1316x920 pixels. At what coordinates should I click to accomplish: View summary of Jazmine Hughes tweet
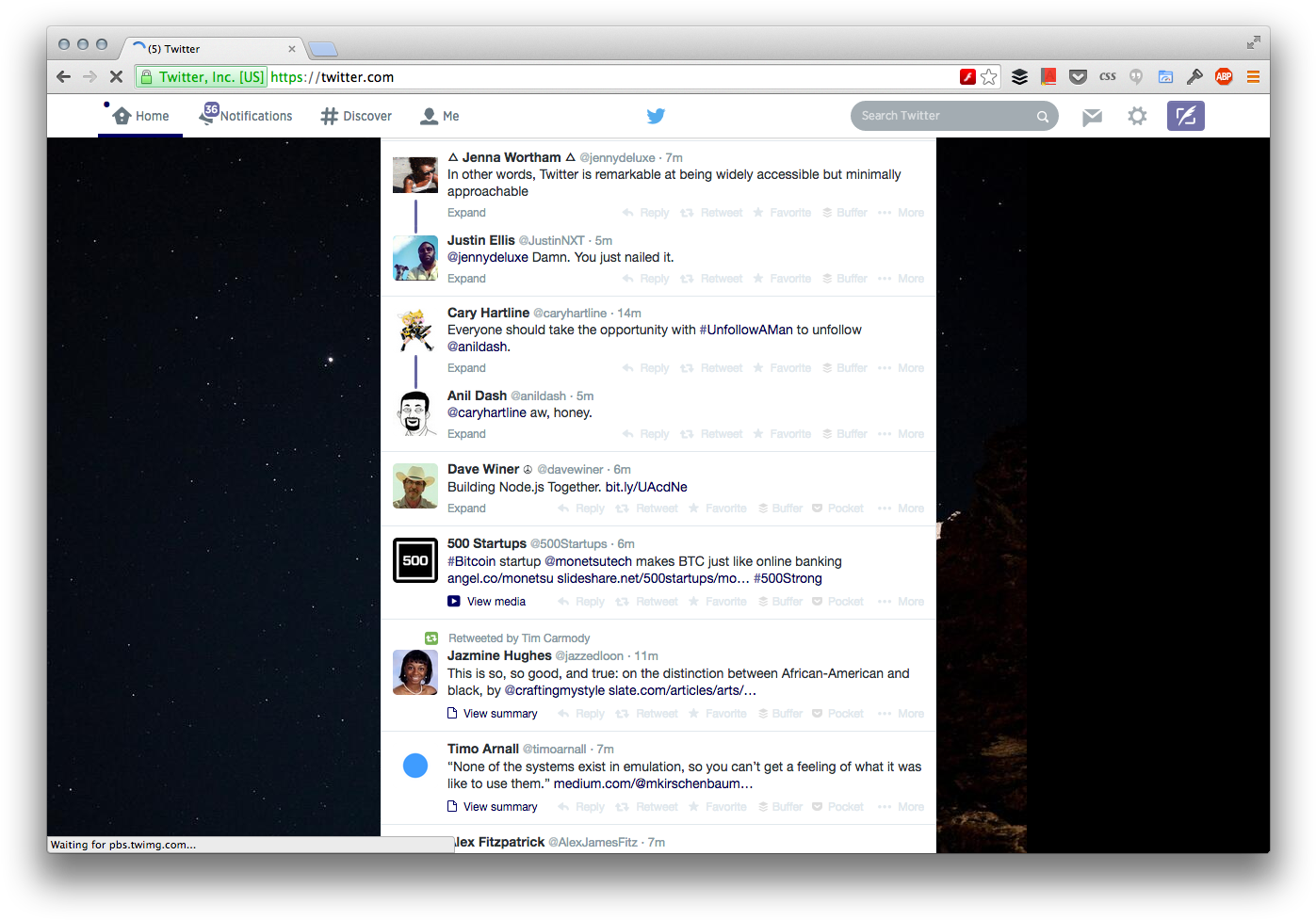coord(493,714)
